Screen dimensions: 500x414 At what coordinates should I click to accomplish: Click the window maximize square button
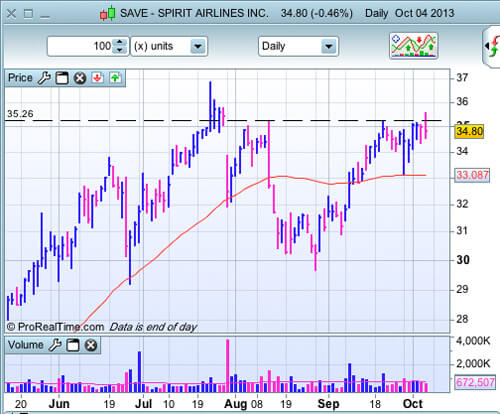29,14
